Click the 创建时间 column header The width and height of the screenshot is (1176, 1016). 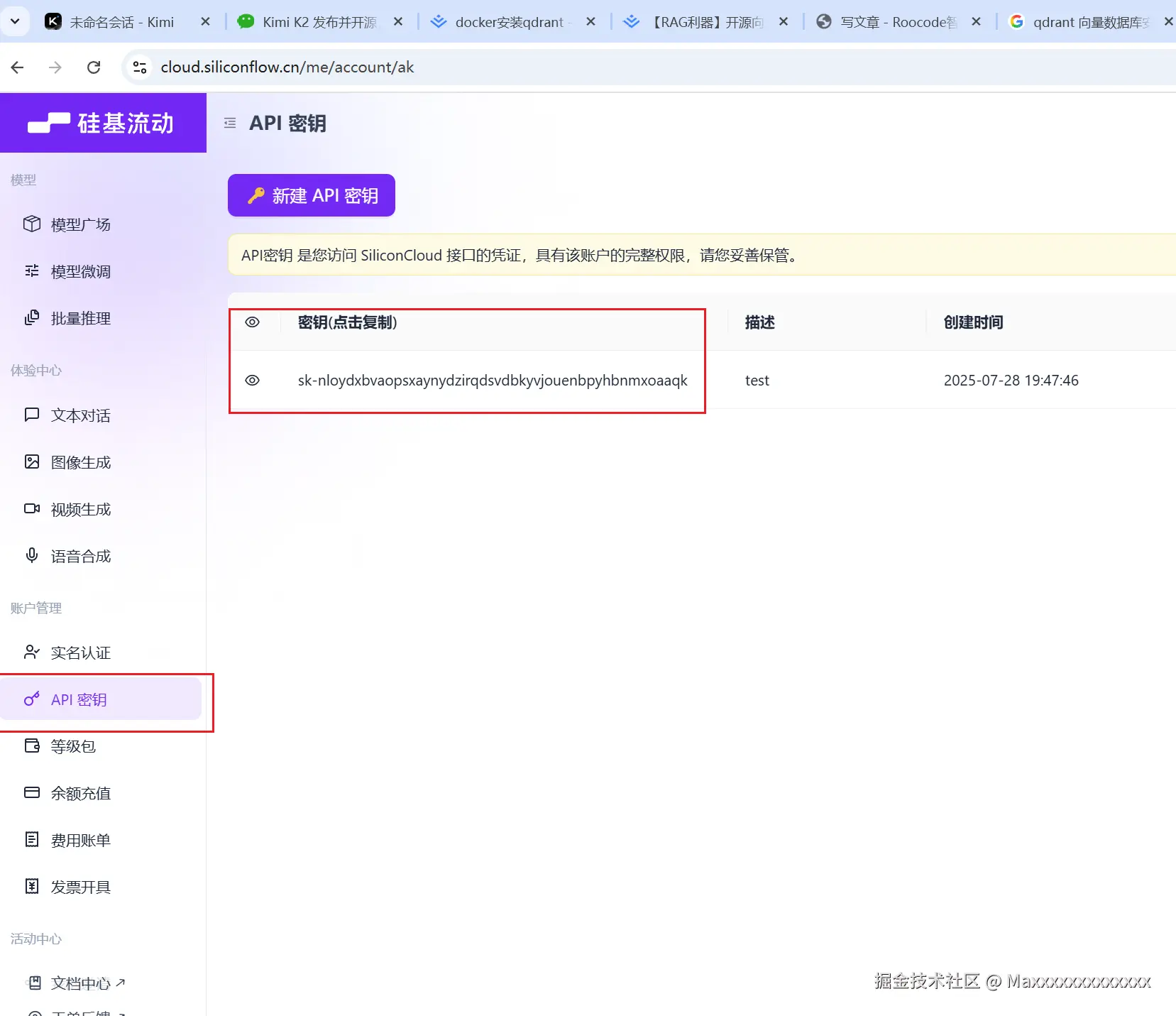974,322
